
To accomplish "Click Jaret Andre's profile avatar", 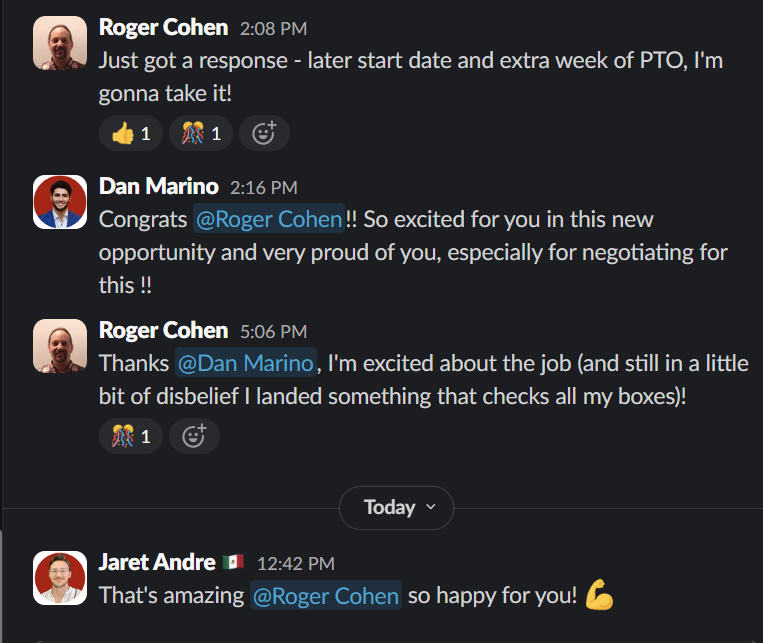I will point(60,579).
